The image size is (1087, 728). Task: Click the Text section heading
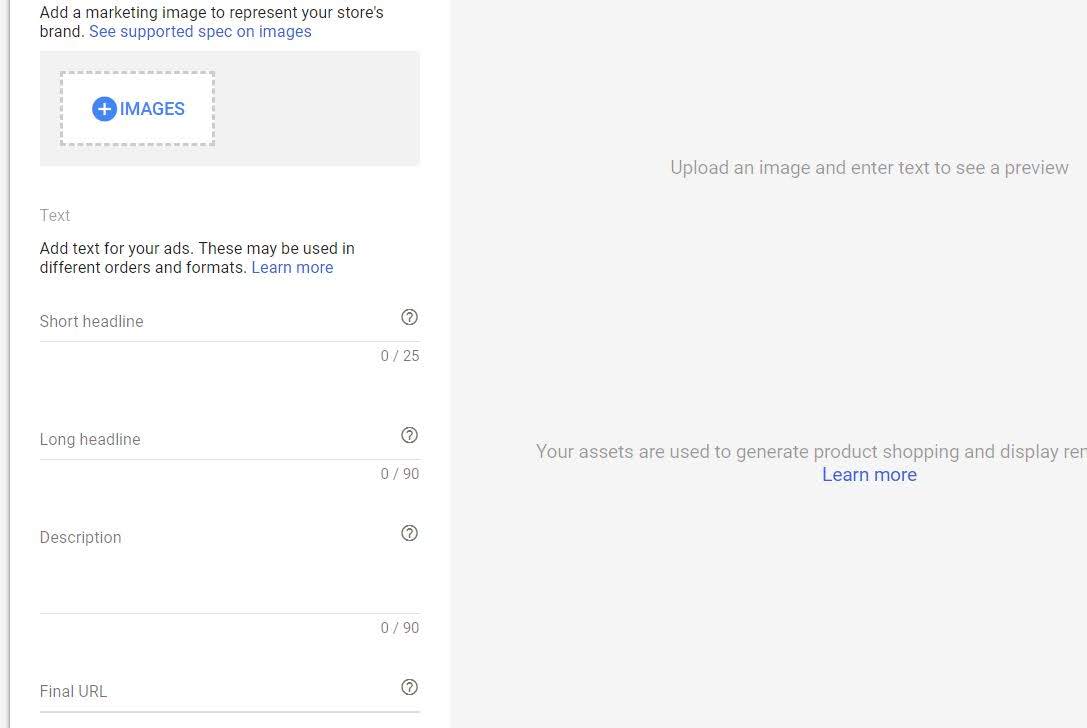pos(55,216)
